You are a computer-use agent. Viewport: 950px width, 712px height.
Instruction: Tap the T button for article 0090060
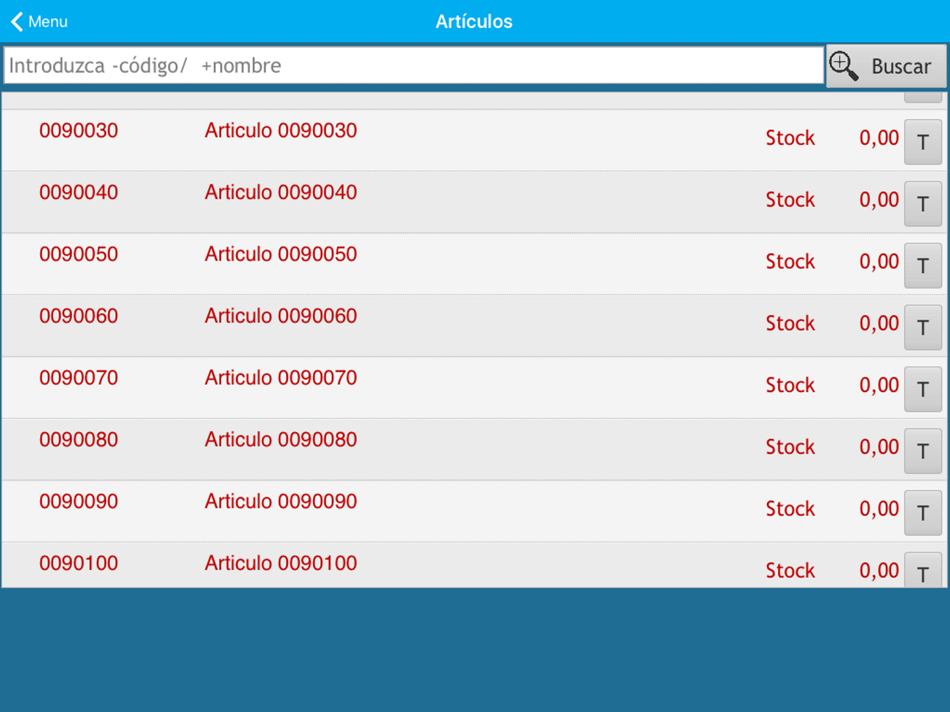tap(923, 327)
